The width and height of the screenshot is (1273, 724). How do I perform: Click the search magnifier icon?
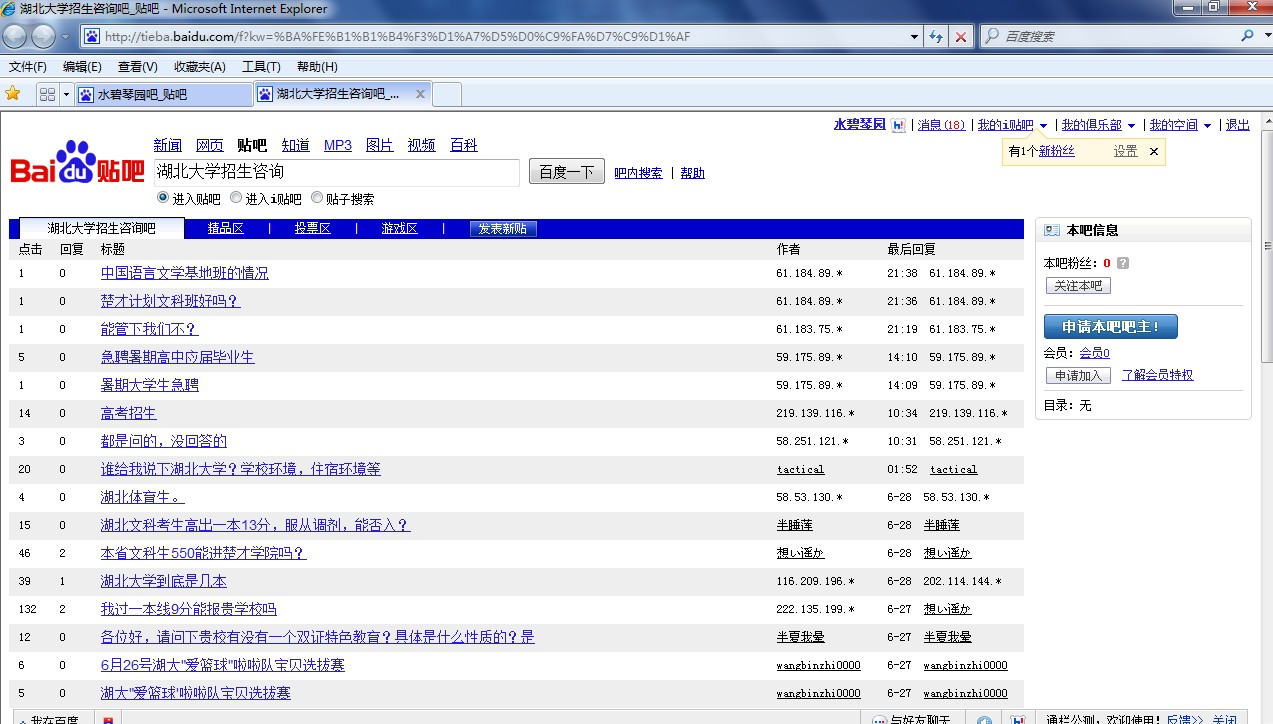(1247, 36)
